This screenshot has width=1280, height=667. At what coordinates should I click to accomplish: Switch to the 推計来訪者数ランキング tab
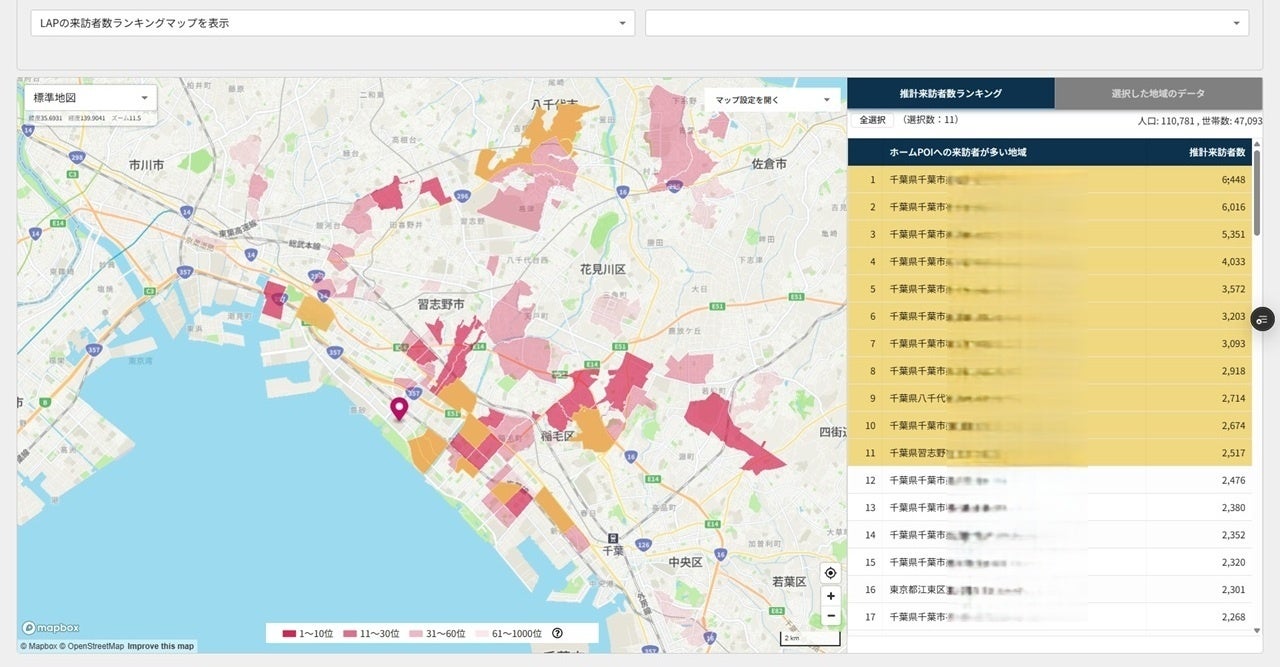tap(950, 93)
